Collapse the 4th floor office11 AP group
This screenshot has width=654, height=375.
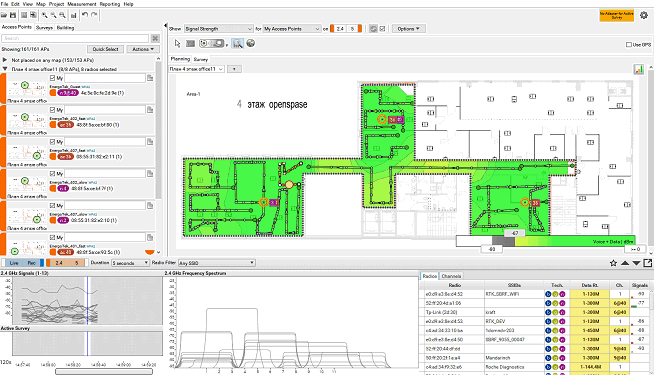[x=5, y=69]
